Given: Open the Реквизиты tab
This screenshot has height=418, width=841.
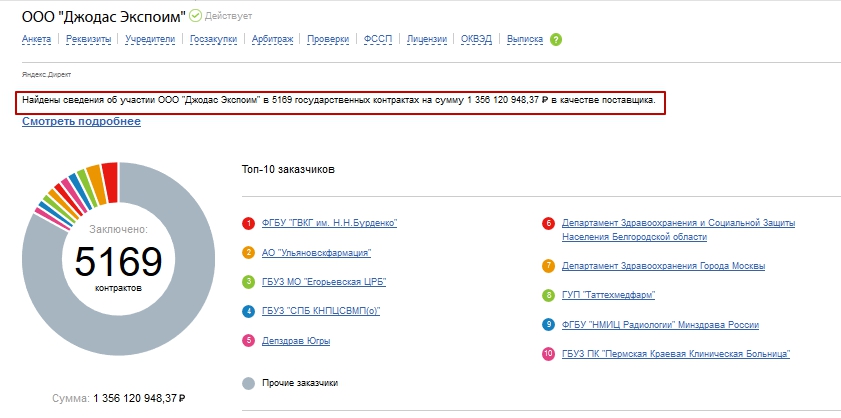Looking at the screenshot, I should coord(88,39).
